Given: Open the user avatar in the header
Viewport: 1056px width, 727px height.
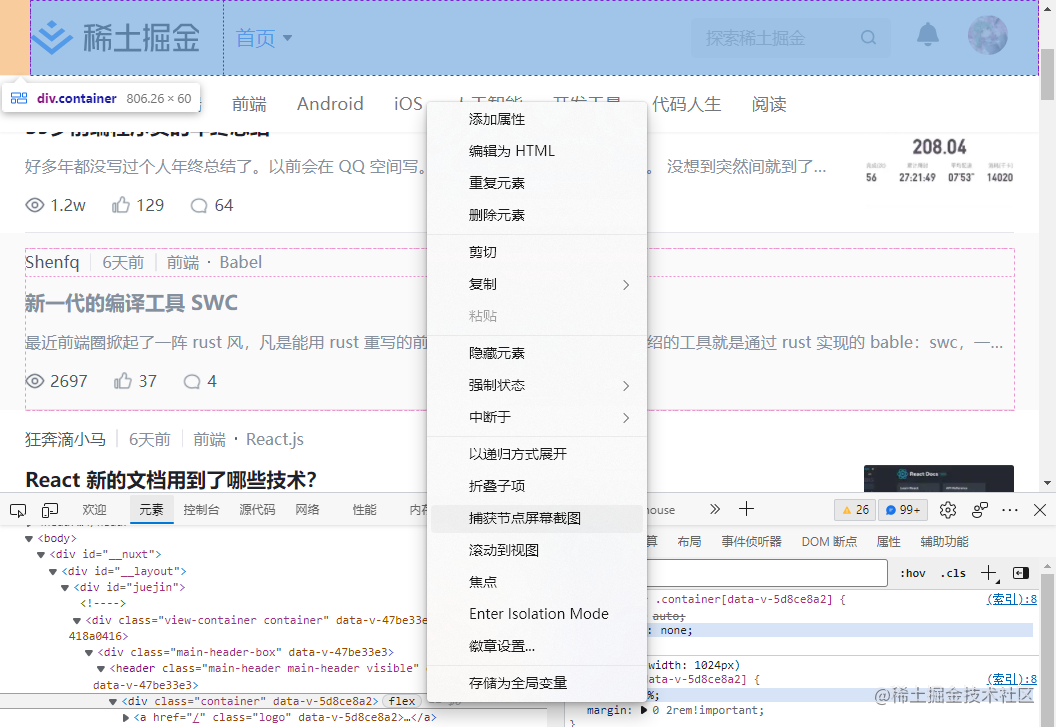Looking at the screenshot, I should pyautogui.click(x=987, y=35).
